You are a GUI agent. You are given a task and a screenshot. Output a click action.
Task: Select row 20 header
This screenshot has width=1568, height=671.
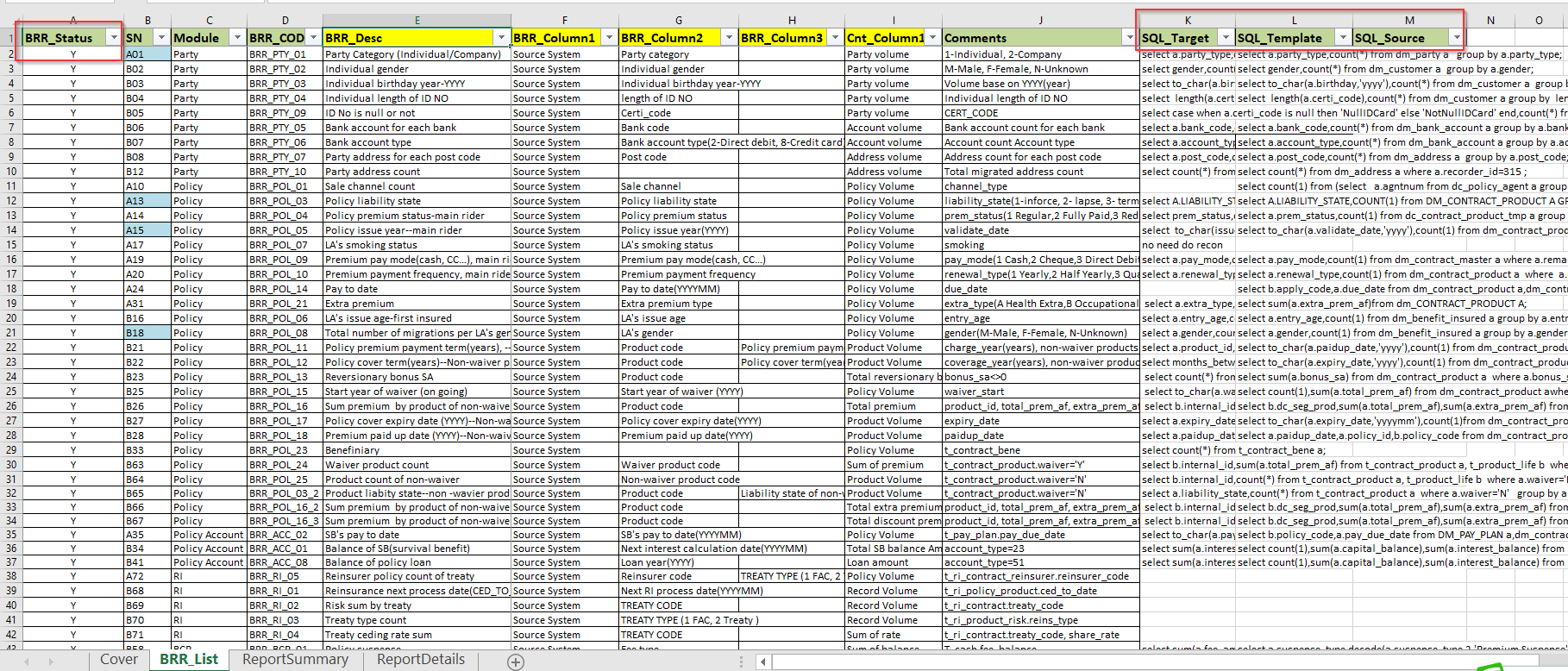[x=11, y=318]
